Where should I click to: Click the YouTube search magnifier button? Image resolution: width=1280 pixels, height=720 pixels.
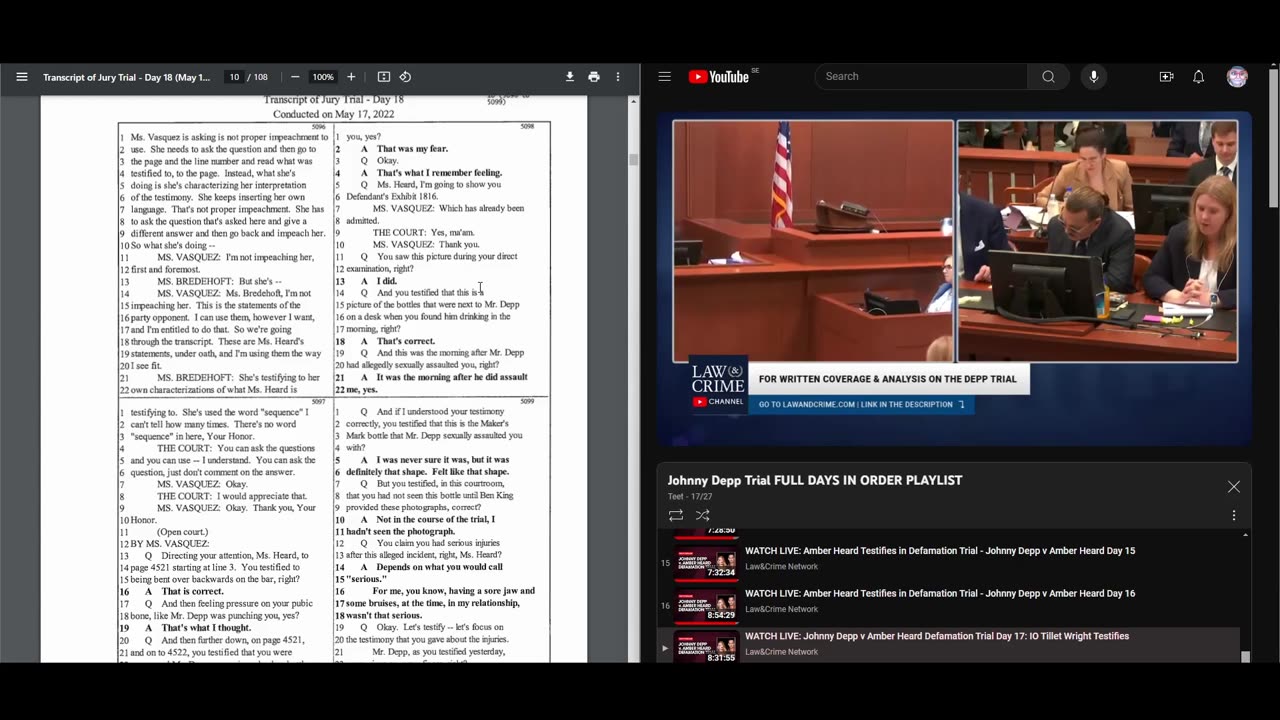point(1048,77)
